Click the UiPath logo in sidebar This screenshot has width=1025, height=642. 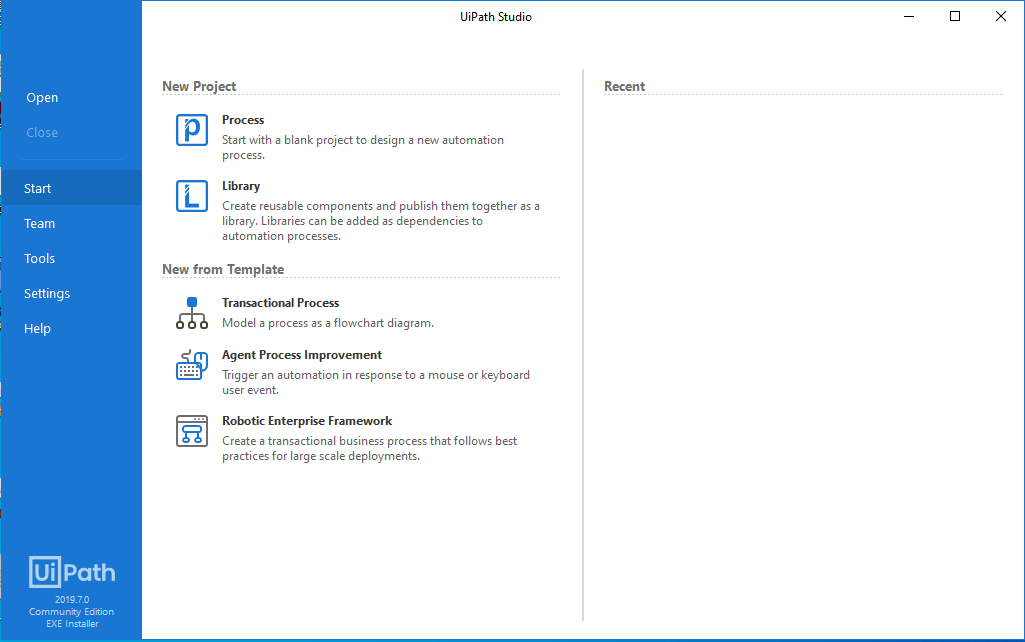[x=72, y=572]
